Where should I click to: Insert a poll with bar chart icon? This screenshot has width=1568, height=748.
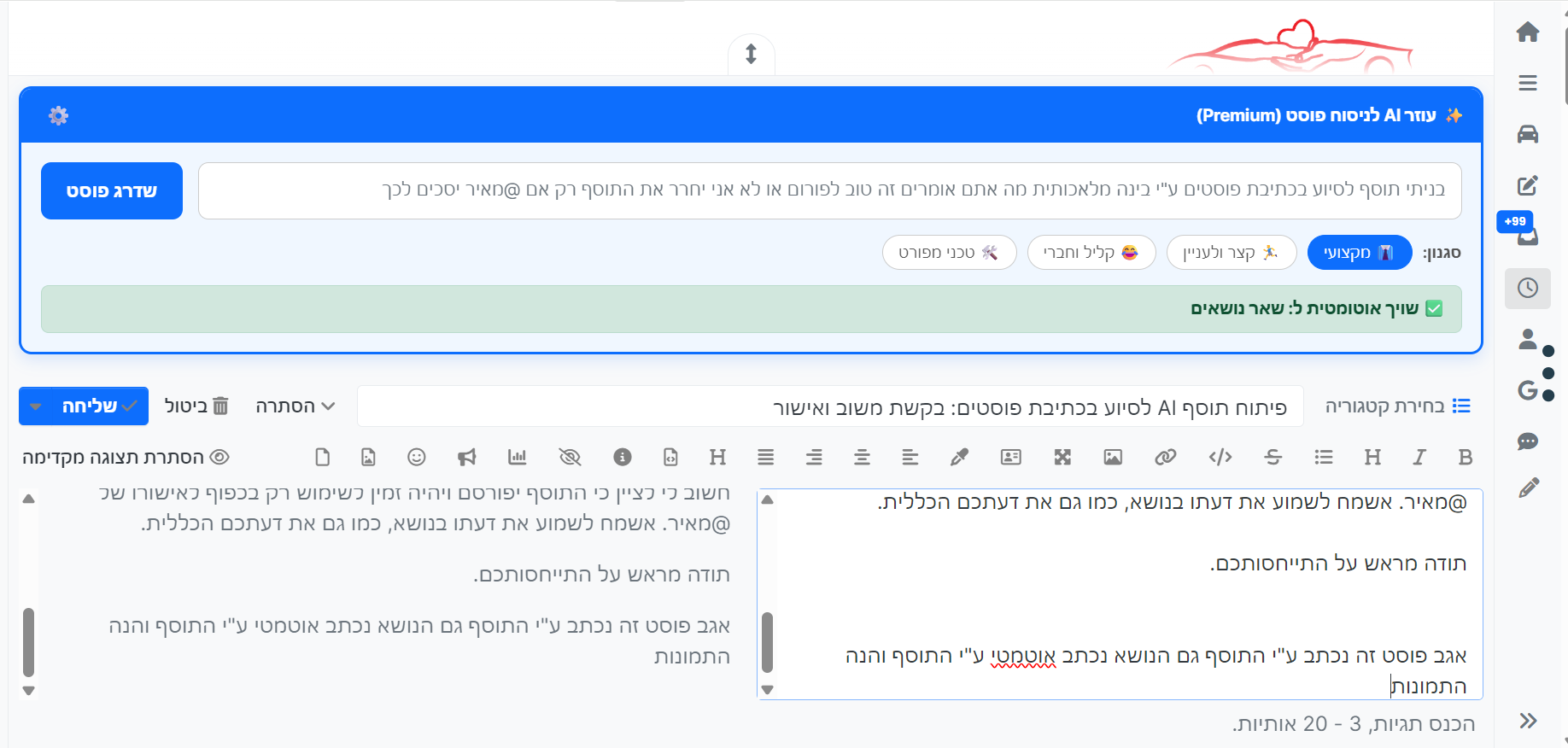[x=517, y=457]
